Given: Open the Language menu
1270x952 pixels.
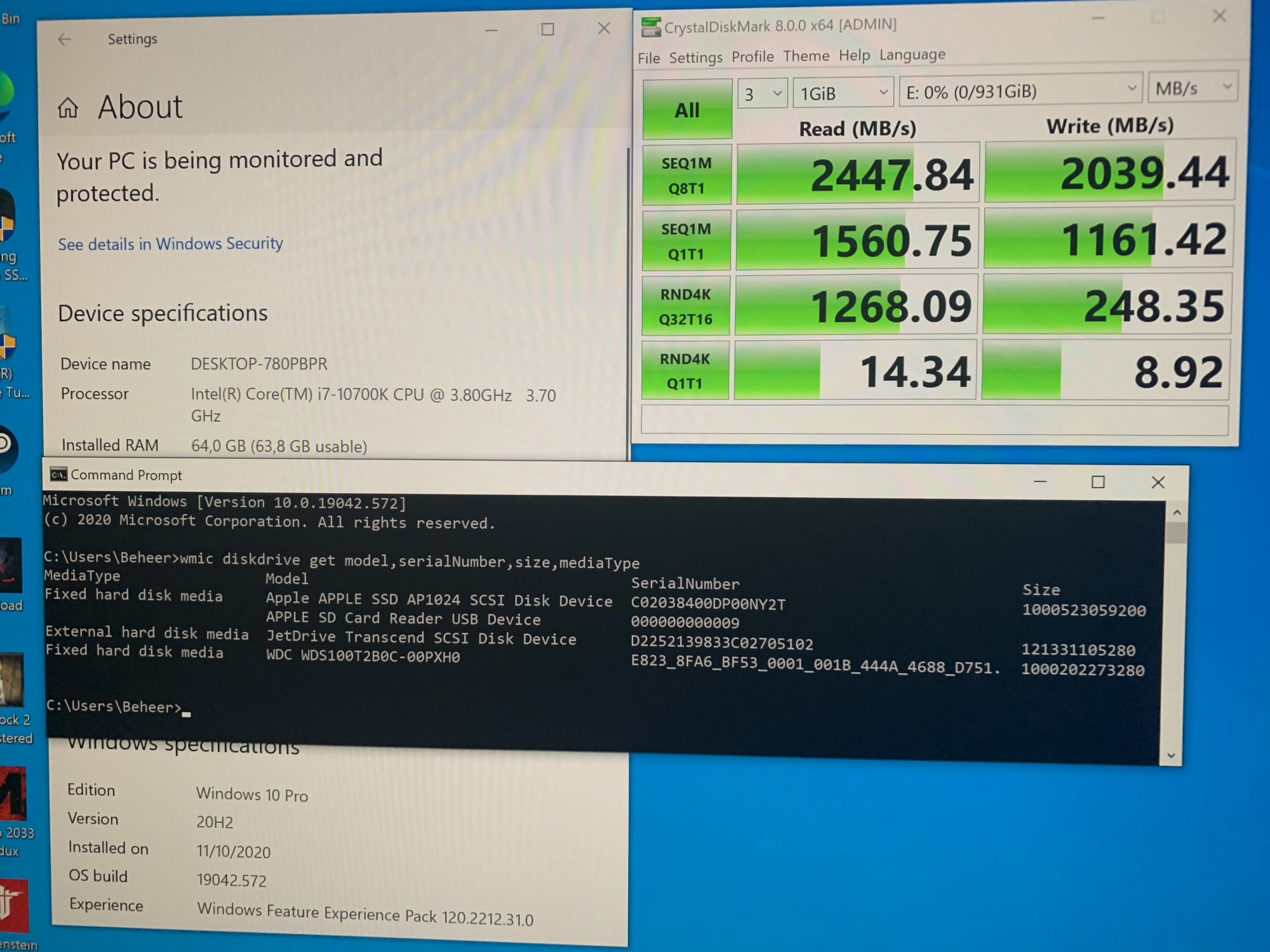Looking at the screenshot, I should click(x=912, y=55).
